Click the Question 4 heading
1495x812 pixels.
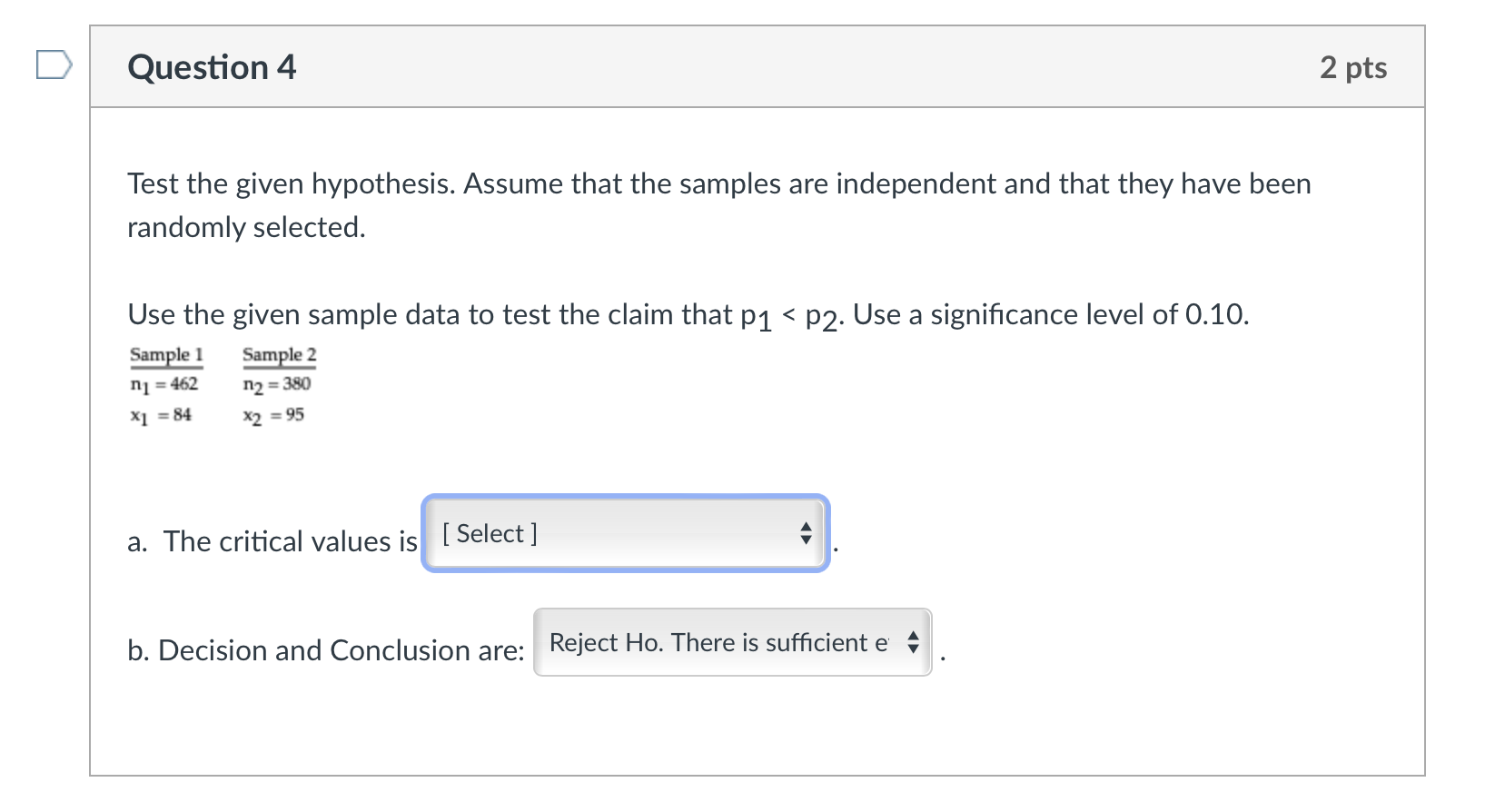pyautogui.click(x=212, y=67)
